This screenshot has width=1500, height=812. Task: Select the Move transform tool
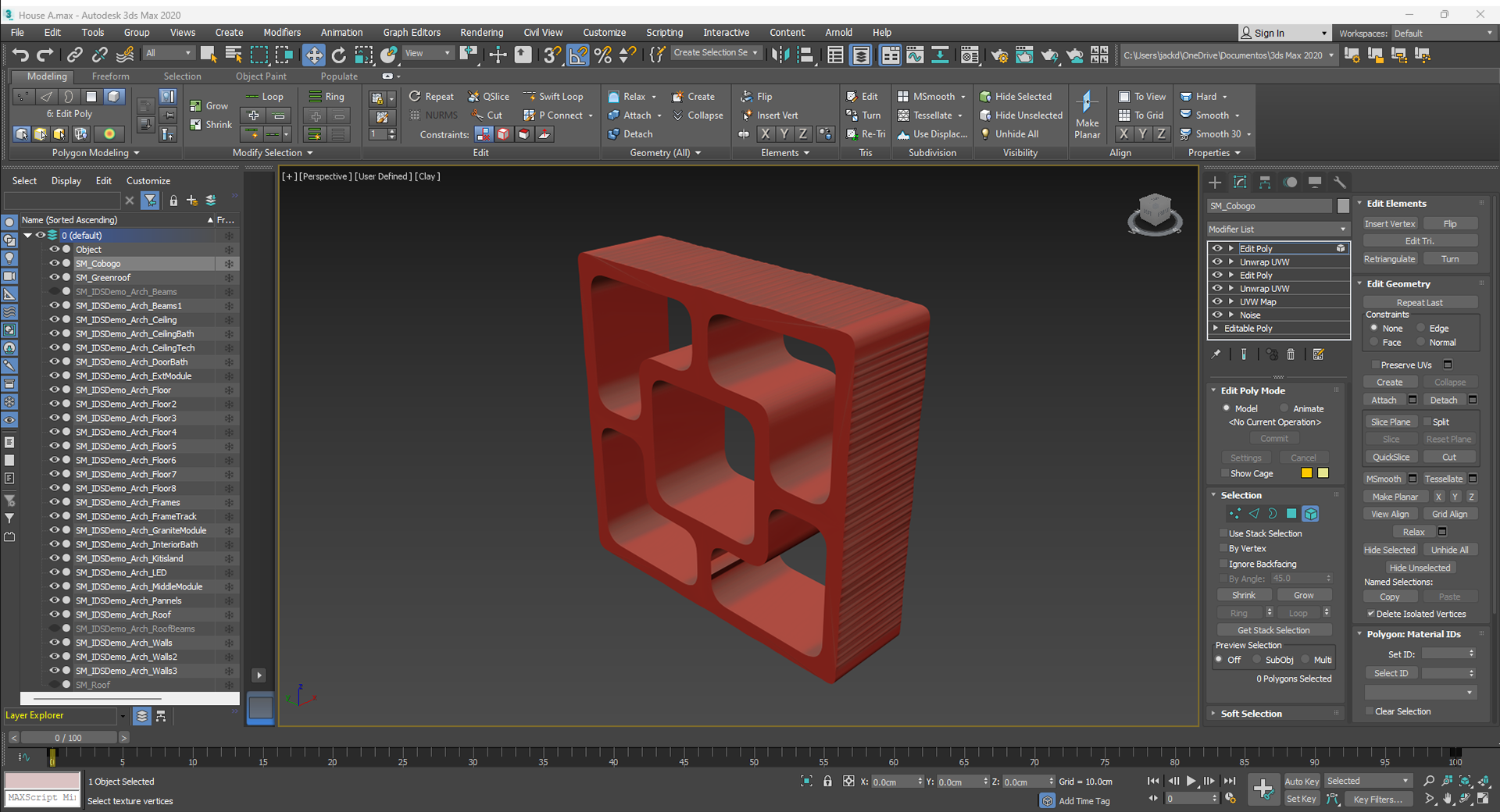314,54
